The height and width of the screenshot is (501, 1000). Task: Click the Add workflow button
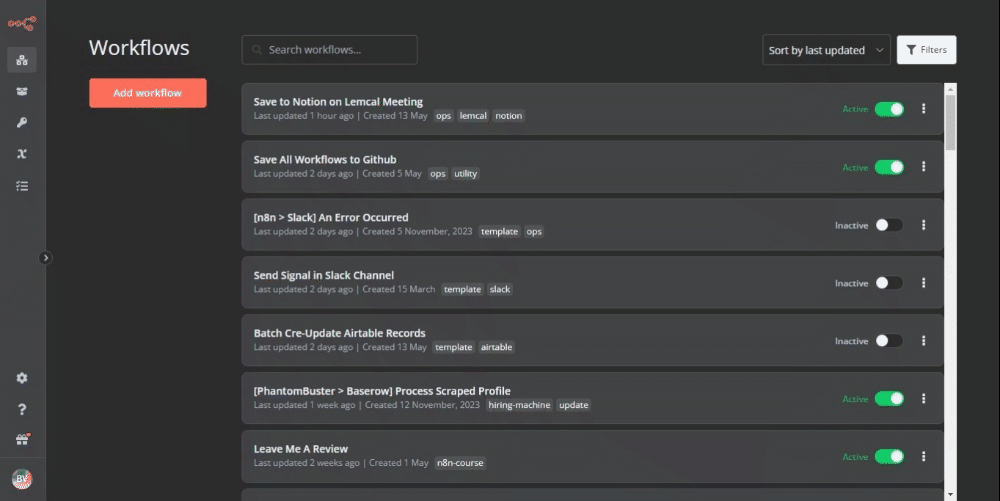(x=148, y=93)
